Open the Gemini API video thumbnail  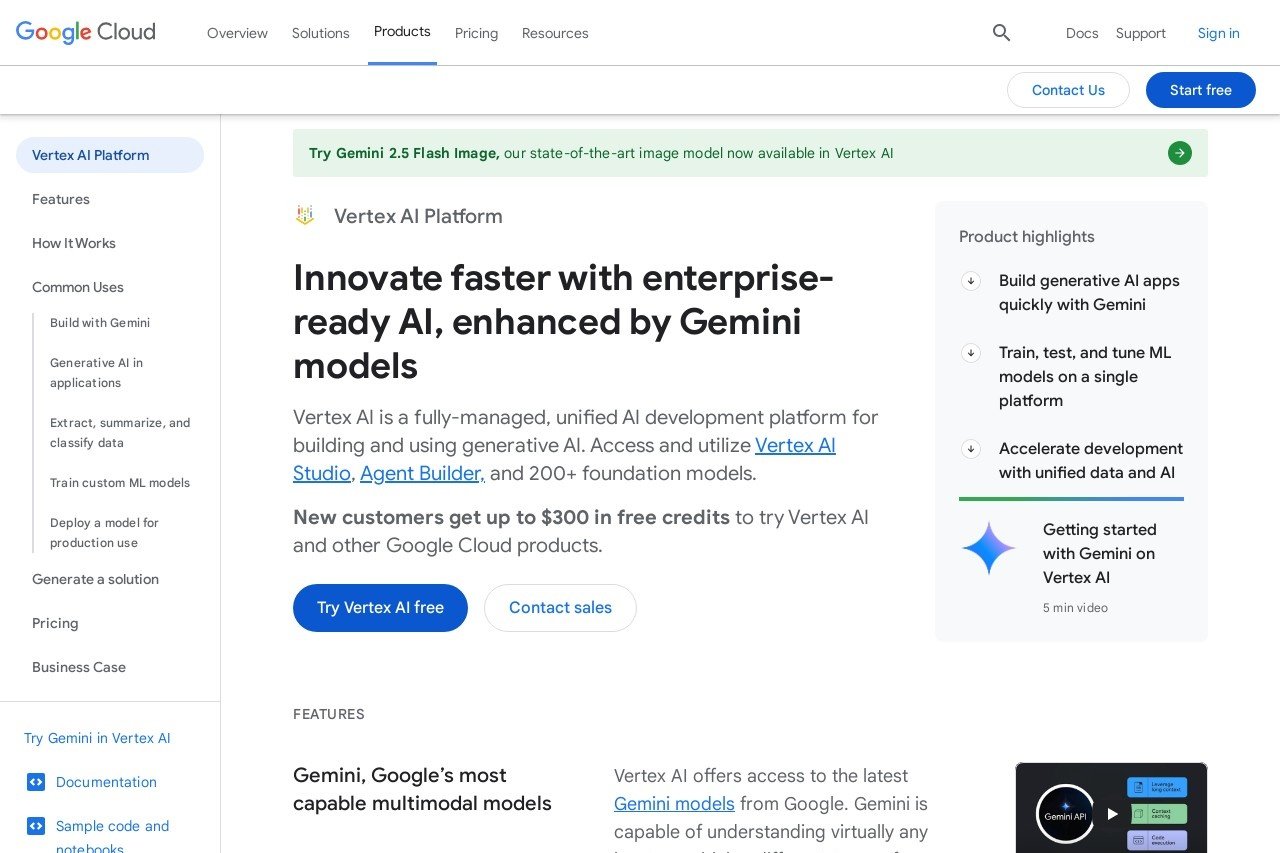click(x=1111, y=808)
